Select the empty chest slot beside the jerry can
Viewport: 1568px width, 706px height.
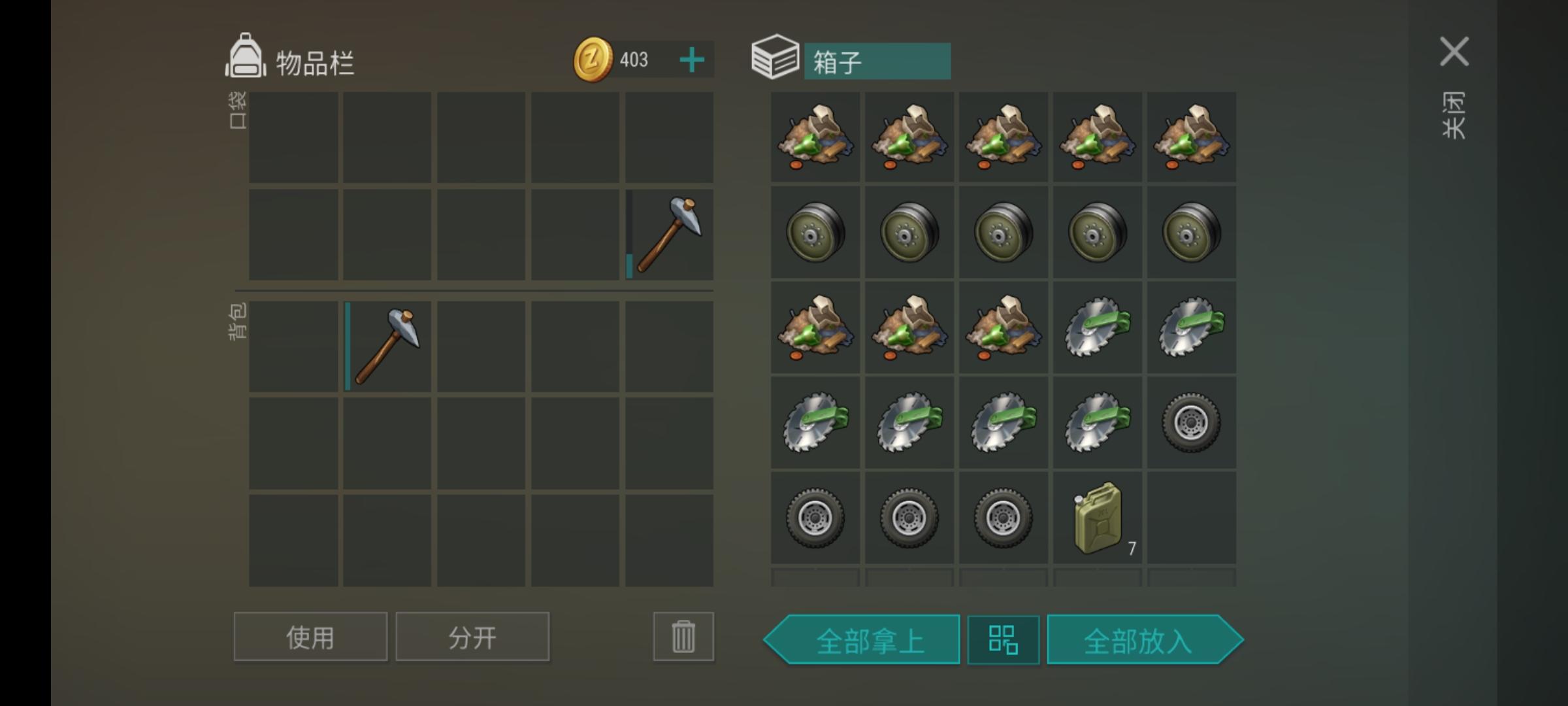click(x=1191, y=518)
